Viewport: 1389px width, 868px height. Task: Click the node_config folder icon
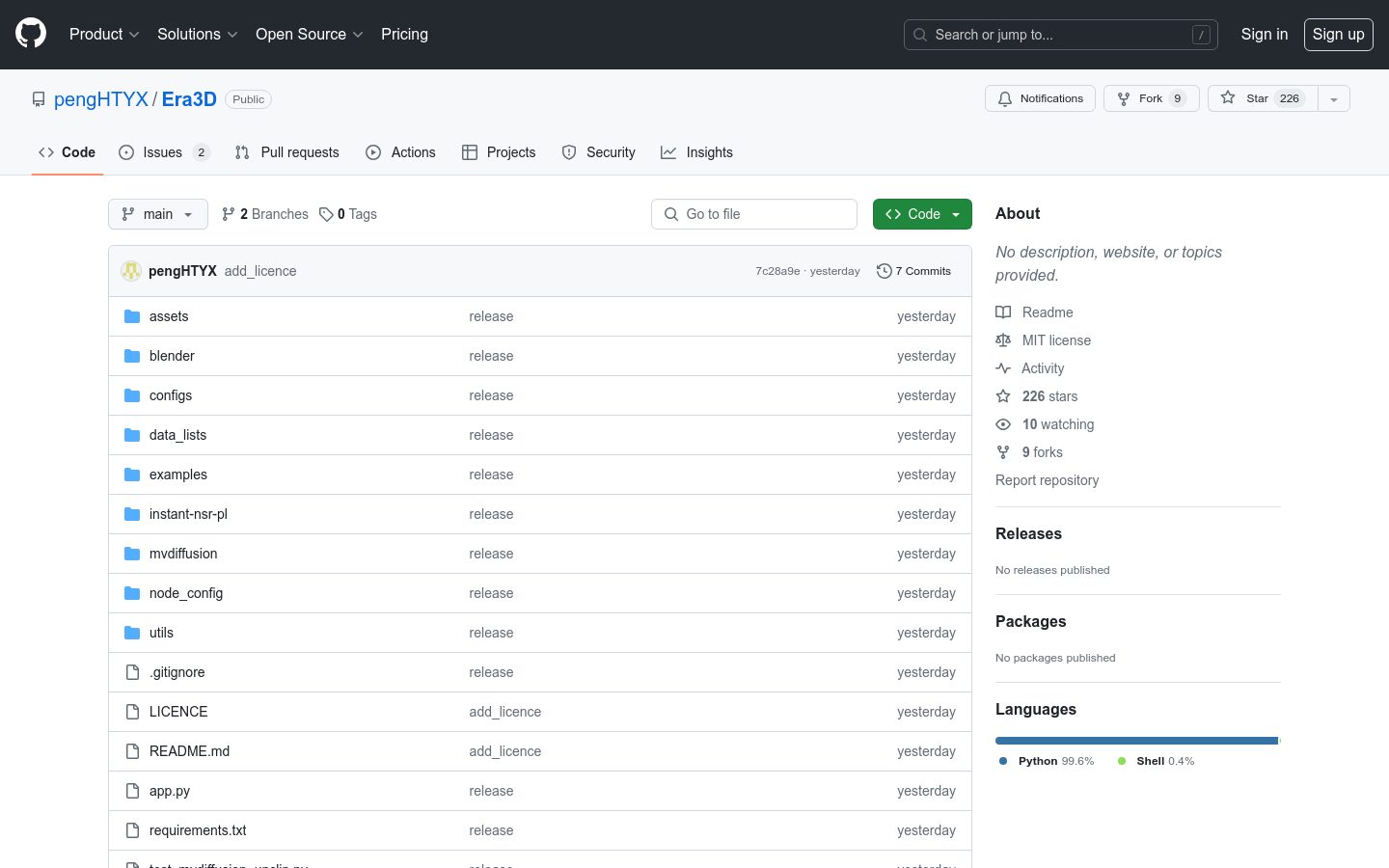point(132,593)
